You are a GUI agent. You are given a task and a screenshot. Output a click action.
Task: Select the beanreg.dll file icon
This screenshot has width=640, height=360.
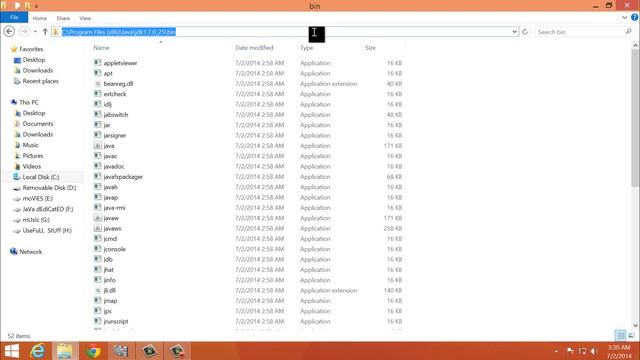[98, 83]
